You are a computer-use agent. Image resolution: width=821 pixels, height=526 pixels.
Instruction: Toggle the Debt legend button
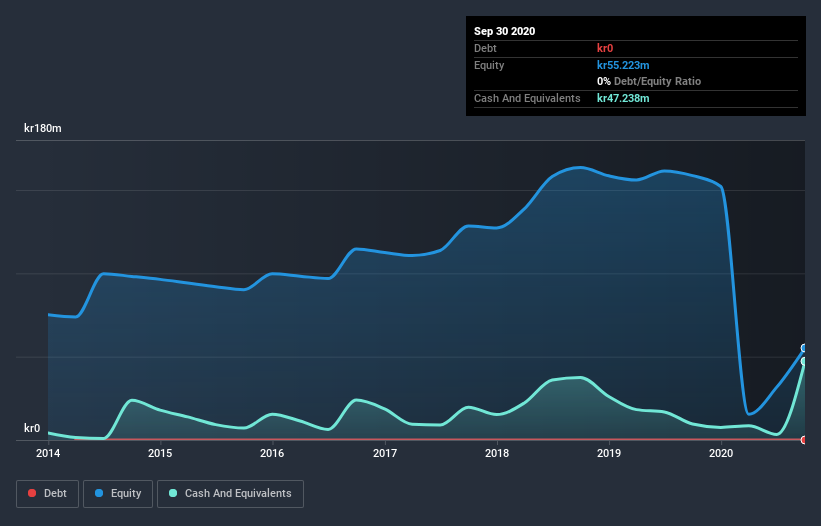47,494
